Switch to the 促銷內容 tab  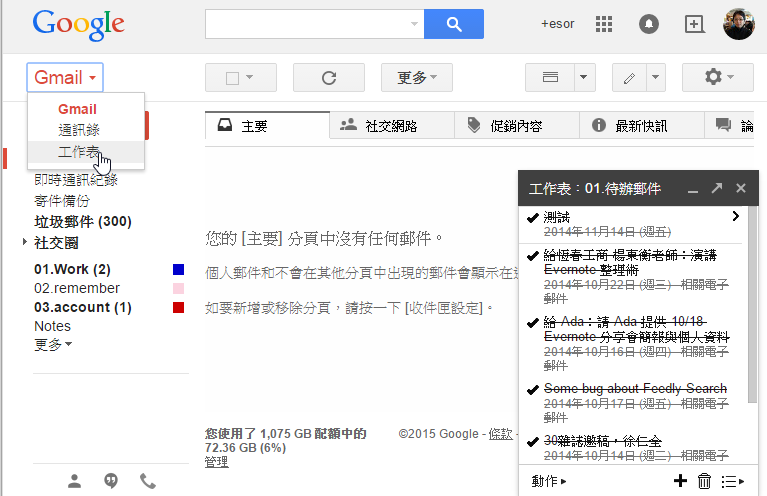pos(517,126)
